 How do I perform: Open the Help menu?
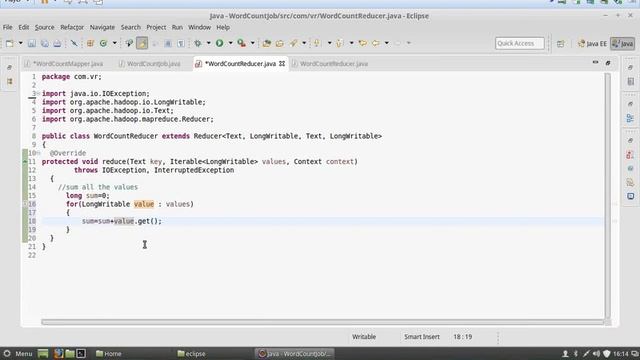coord(223,27)
